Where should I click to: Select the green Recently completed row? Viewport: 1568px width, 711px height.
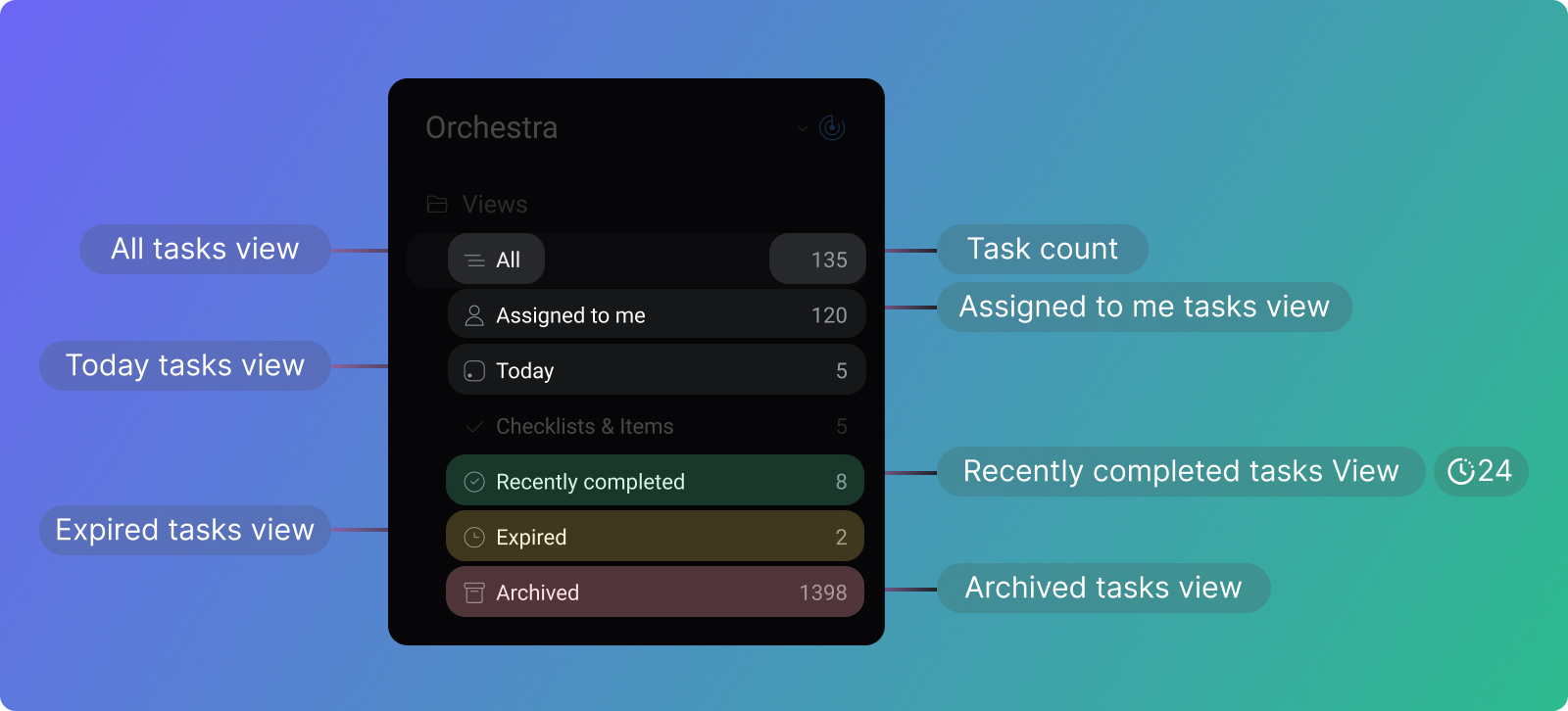[655, 482]
